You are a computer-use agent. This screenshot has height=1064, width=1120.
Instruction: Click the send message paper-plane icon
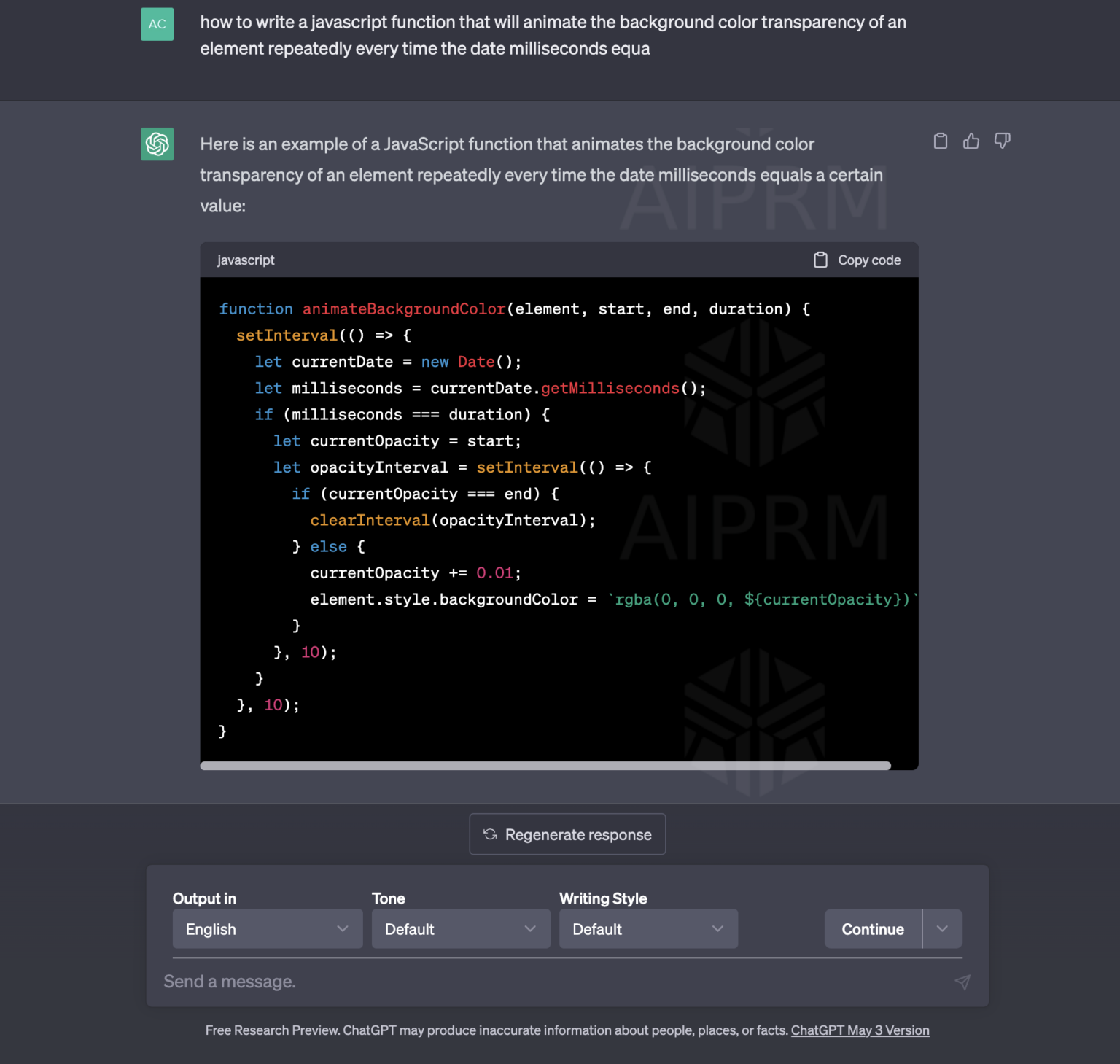tap(962, 982)
